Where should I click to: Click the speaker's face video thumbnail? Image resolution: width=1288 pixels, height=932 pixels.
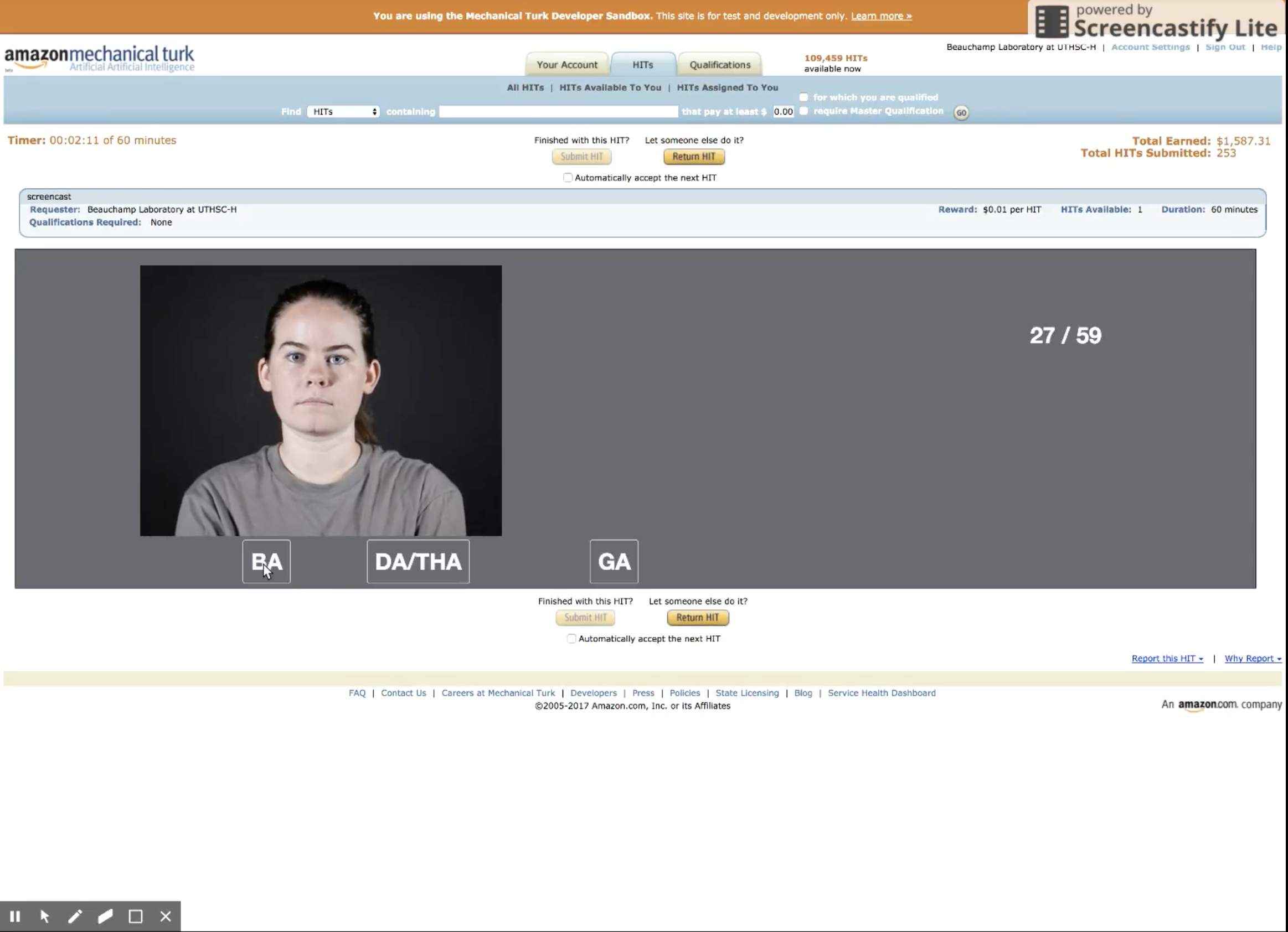click(x=321, y=400)
